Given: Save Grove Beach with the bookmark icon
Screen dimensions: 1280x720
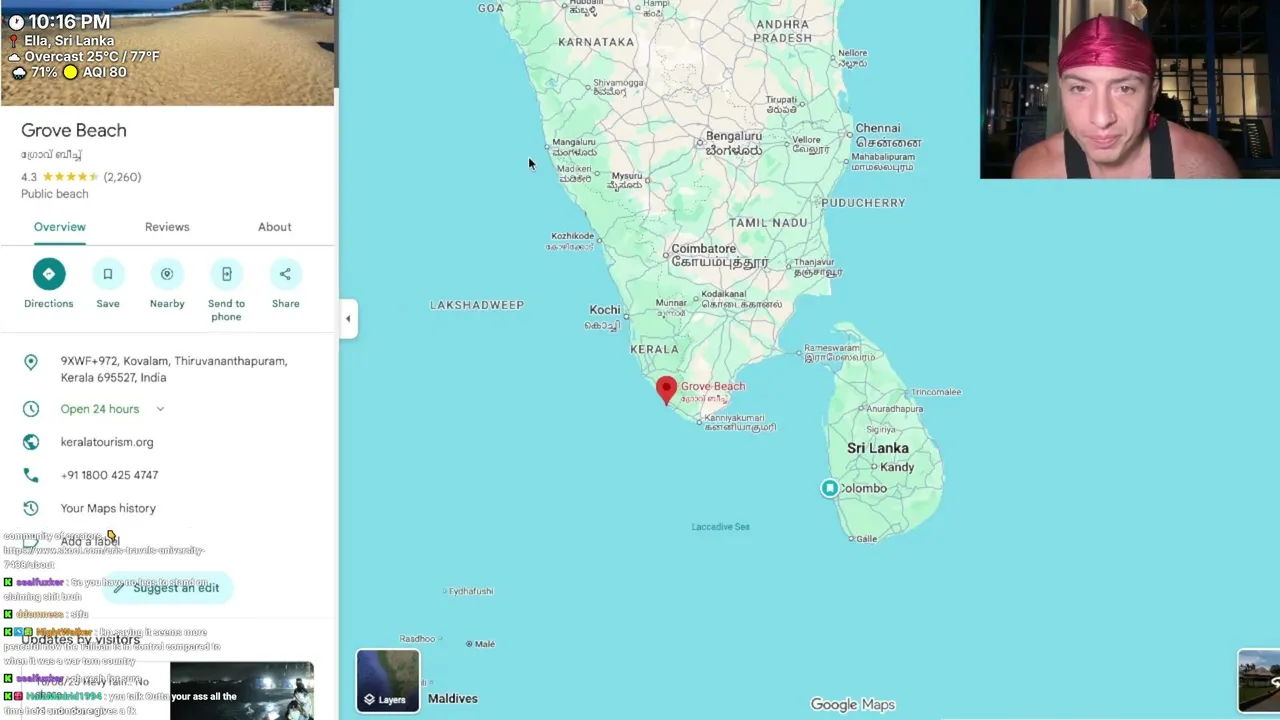Looking at the screenshot, I should pyautogui.click(x=108, y=274).
